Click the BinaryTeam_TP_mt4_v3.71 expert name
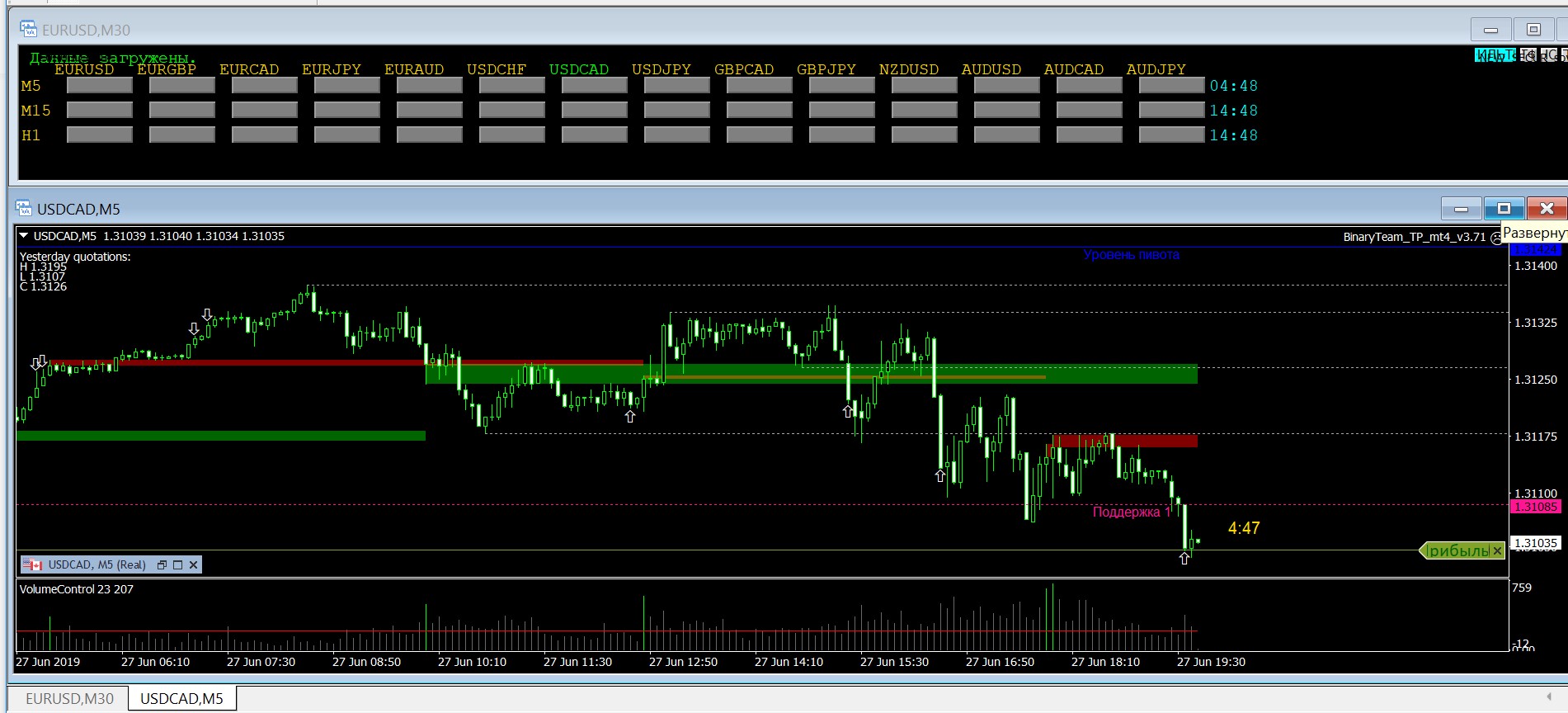 point(1415,237)
